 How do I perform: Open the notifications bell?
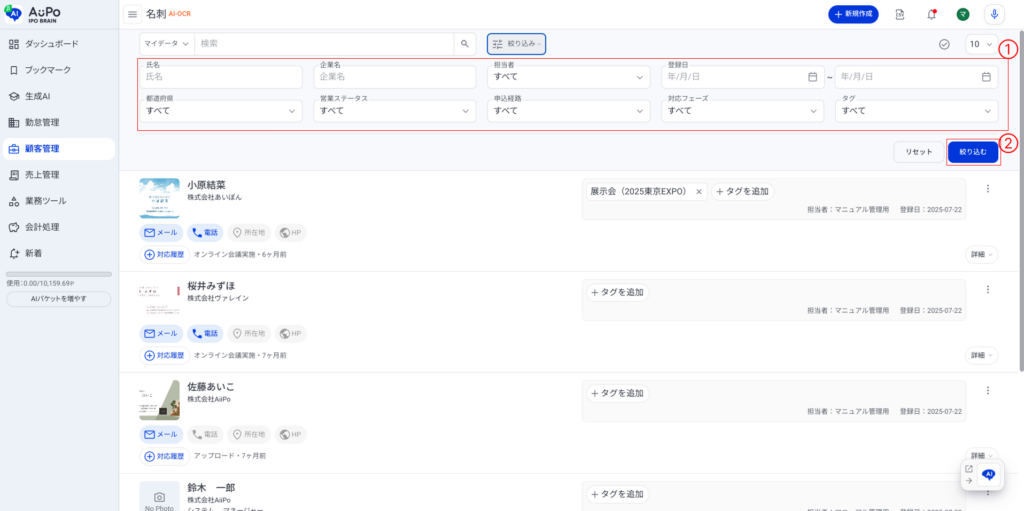point(931,14)
